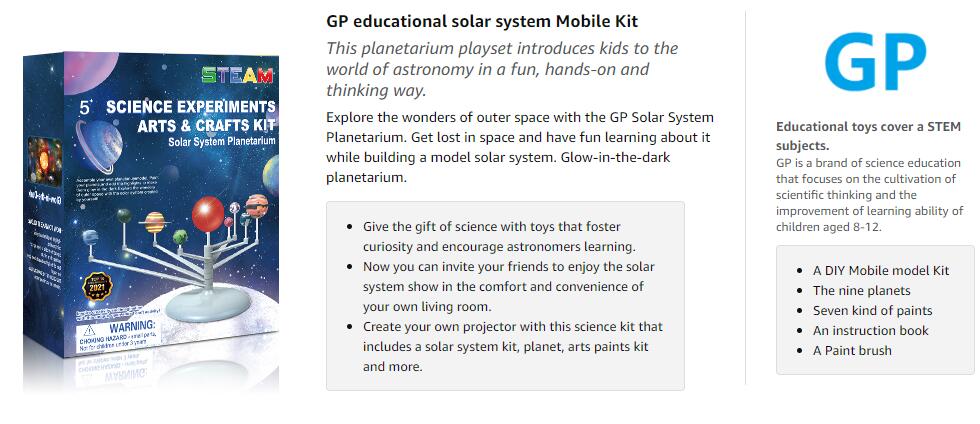Click the 'A Paint brush' list item
The width and height of the screenshot is (980, 424).
pos(851,350)
